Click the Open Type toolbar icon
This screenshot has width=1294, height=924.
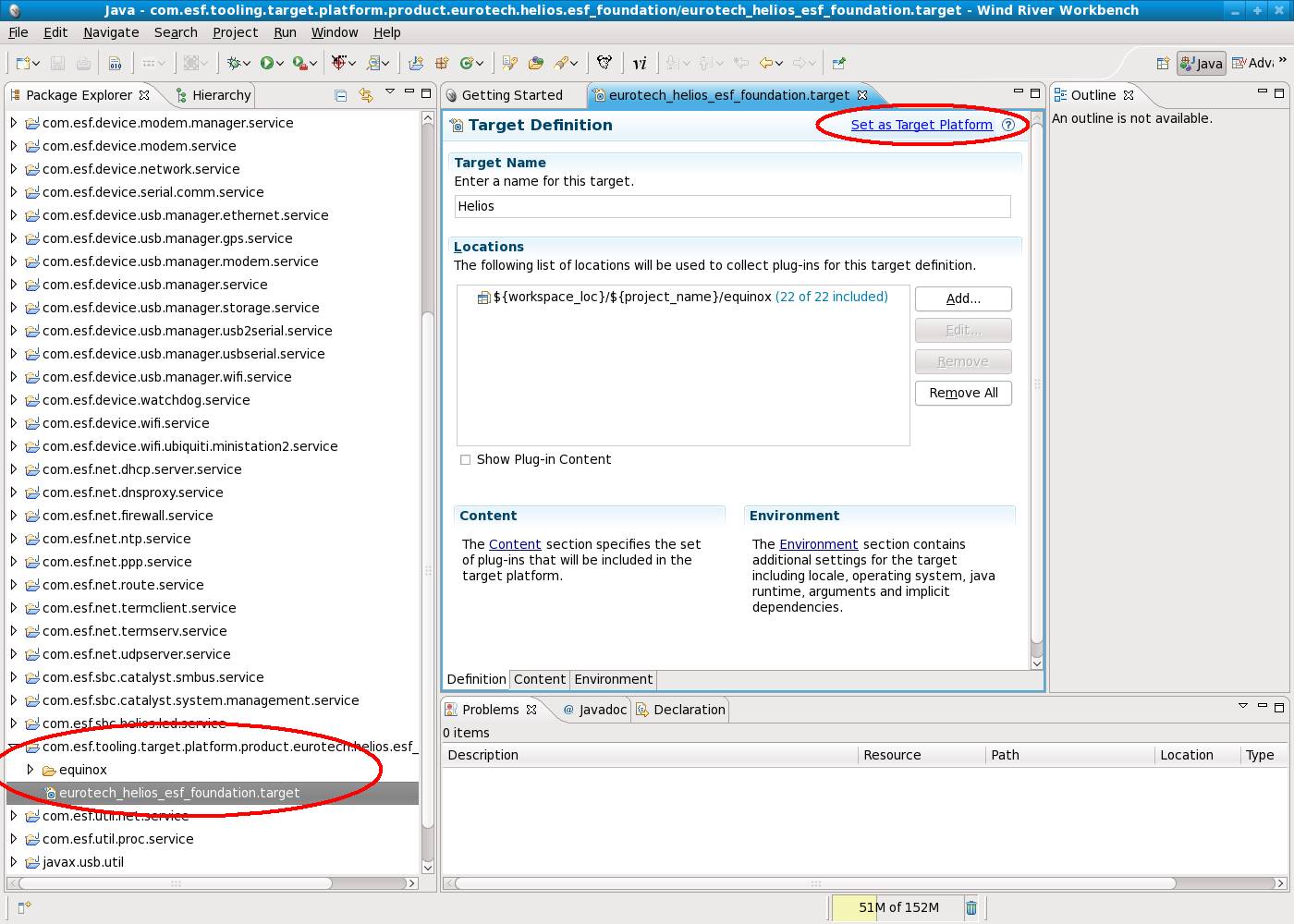[x=509, y=63]
